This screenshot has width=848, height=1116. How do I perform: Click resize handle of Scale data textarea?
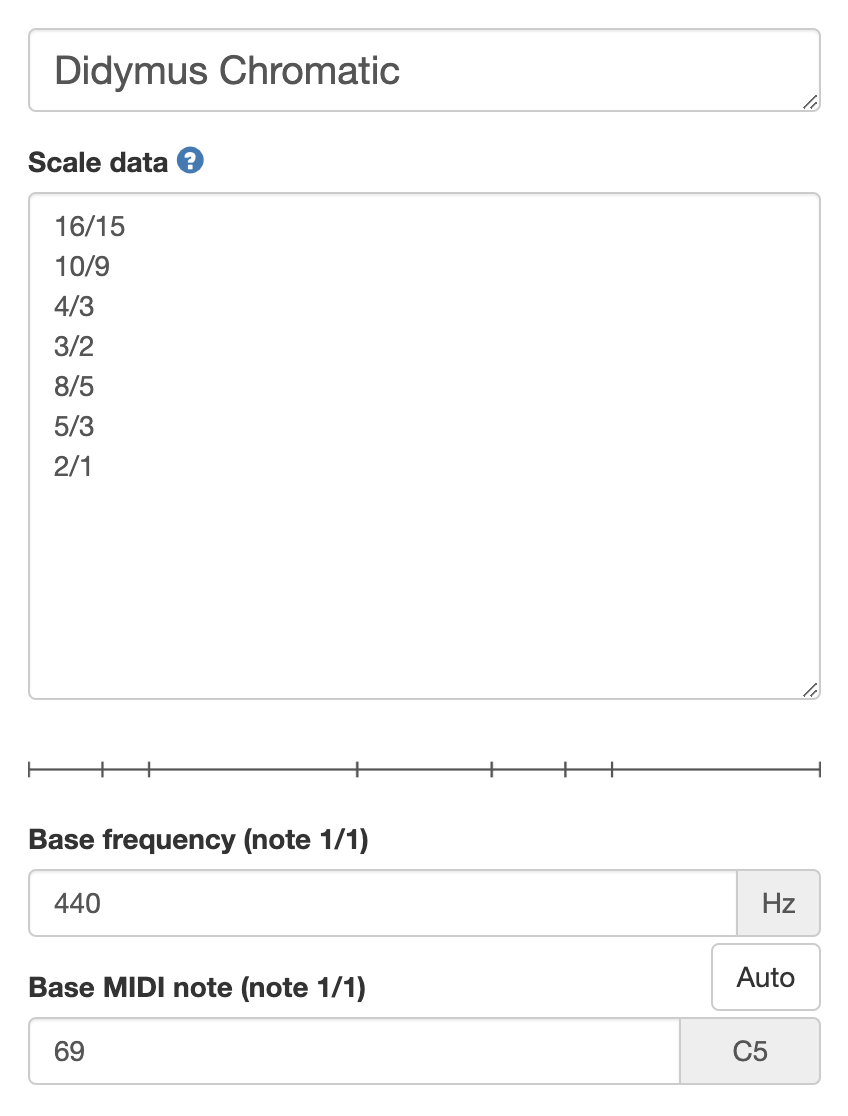pyautogui.click(x=810, y=689)
